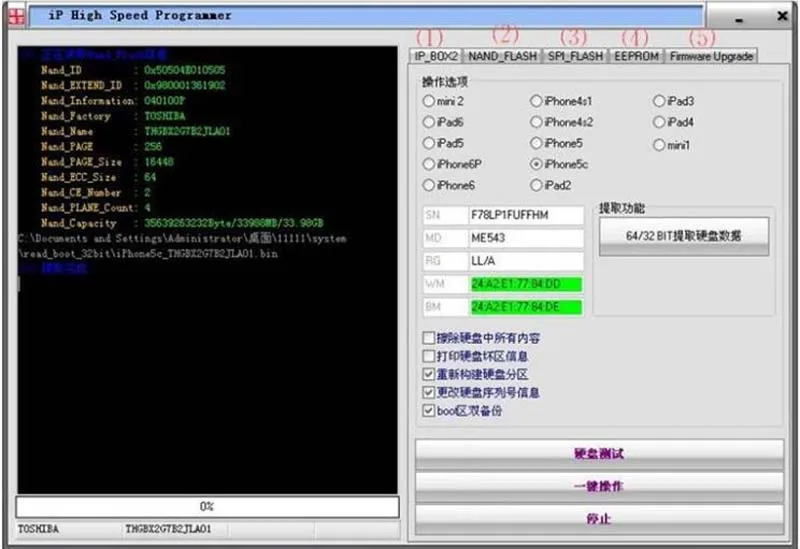800x549 pixels.
Task: Click the Nand_Capacity log line
Action: point(182,223)
